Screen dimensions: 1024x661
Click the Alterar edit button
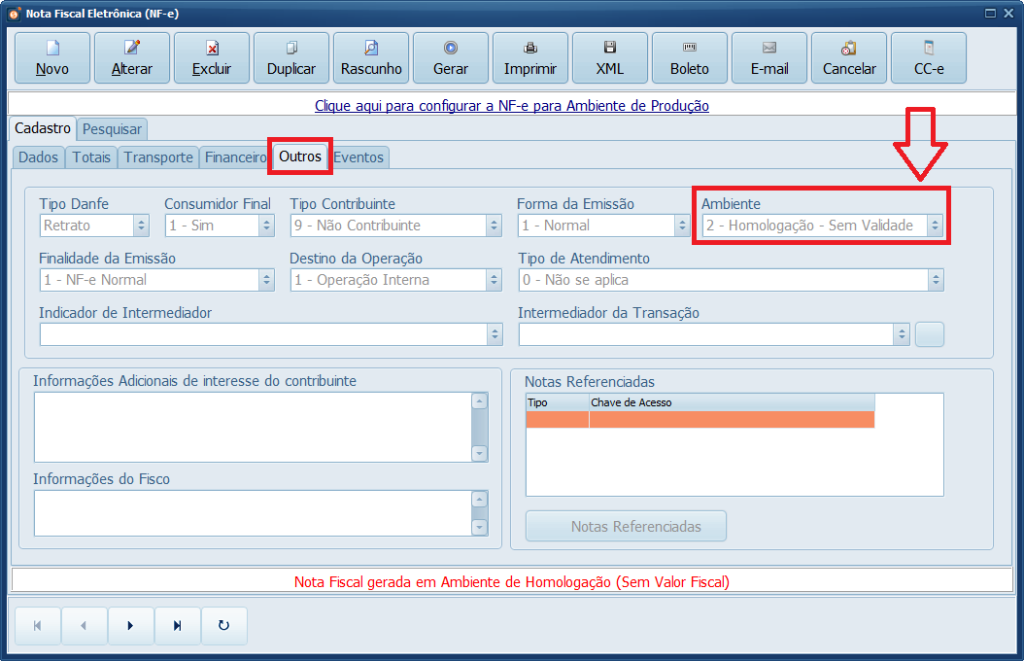point(132,58)
